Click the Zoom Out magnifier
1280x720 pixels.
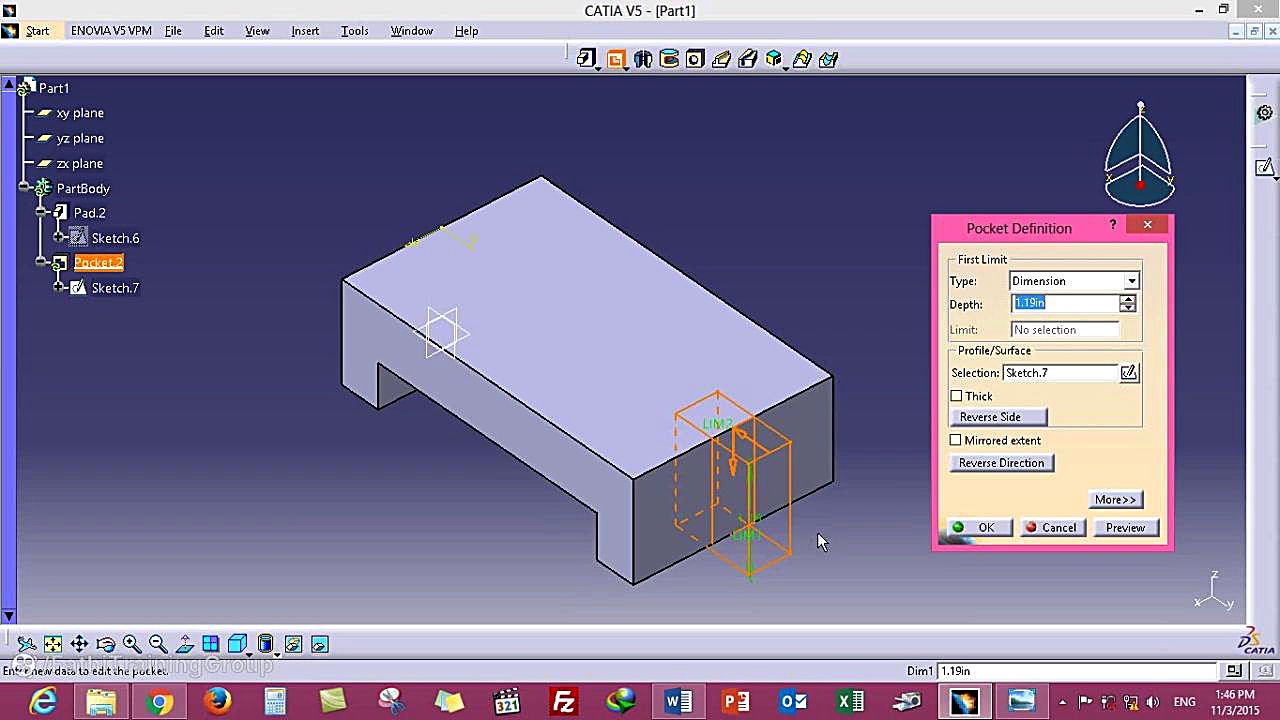pyautogui.click(x=158, y=644)
